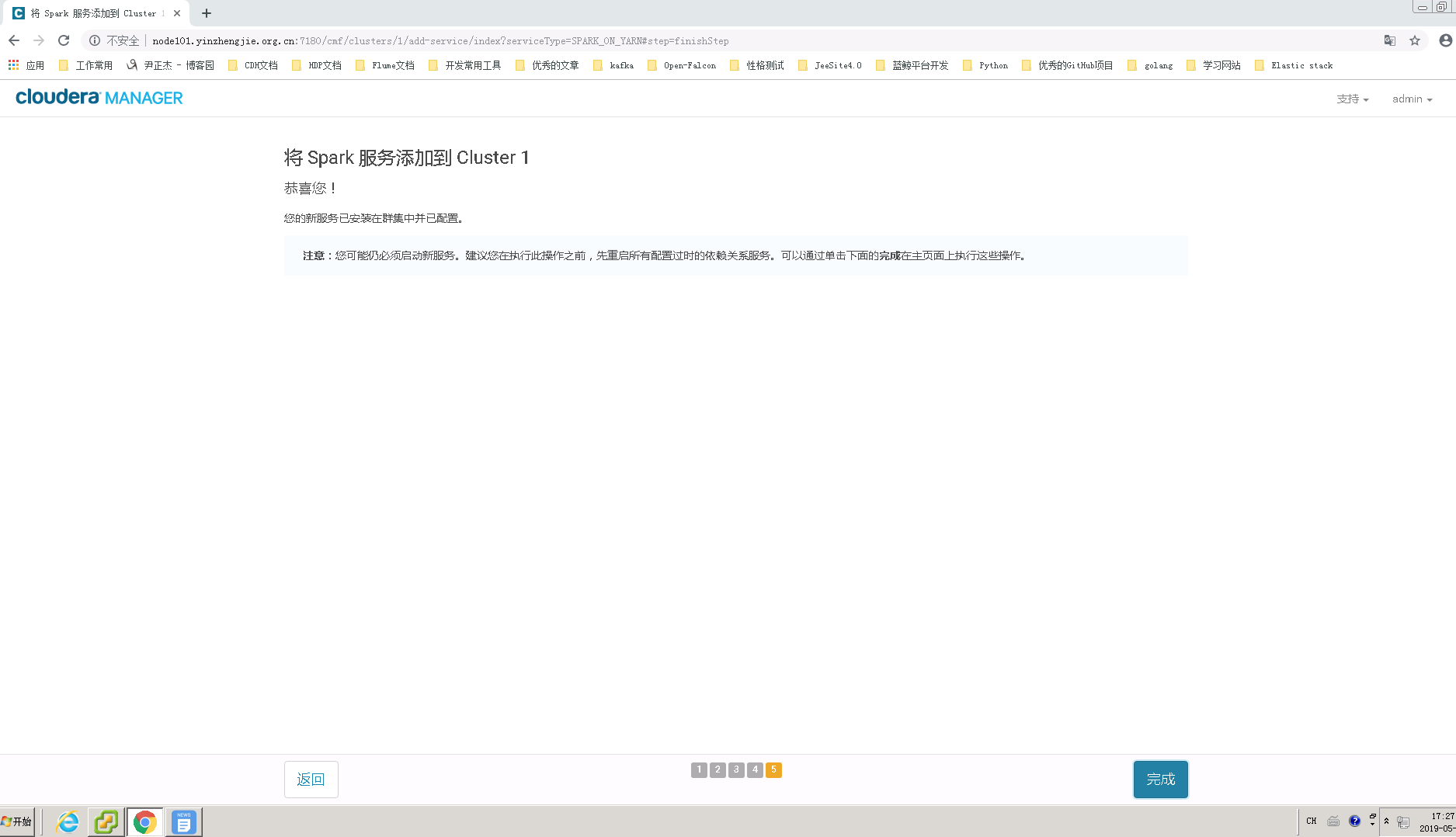Image resolution: width=1456 pixels, height=837 pixels.
Task: Click the 返回 button to go back
Action: [x=311, y=779]
